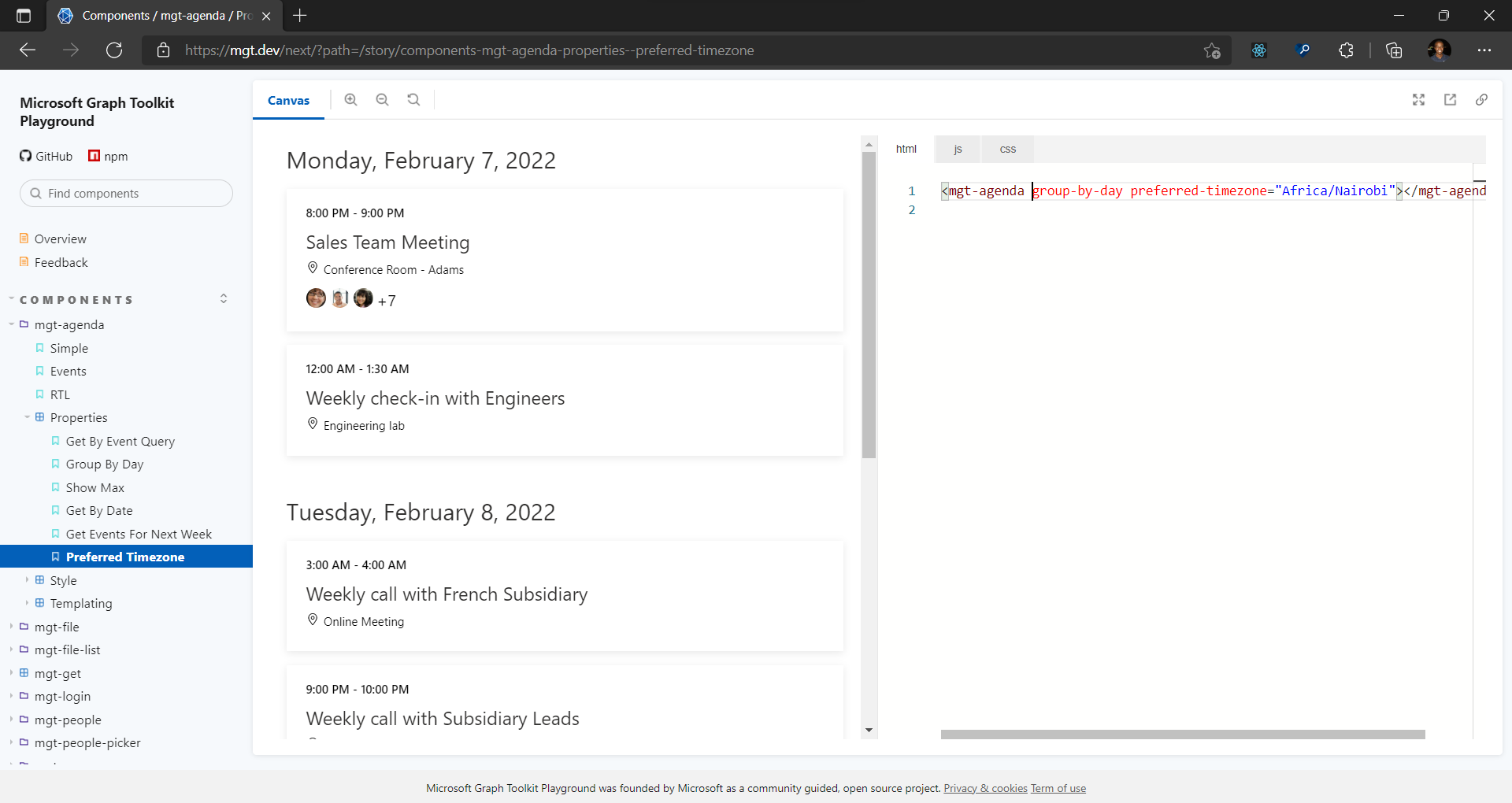This screenshot has width=1512, height=803.
Task: Refresh the page with reload icon
Action: pyautogui.click(x=114, y=50)
